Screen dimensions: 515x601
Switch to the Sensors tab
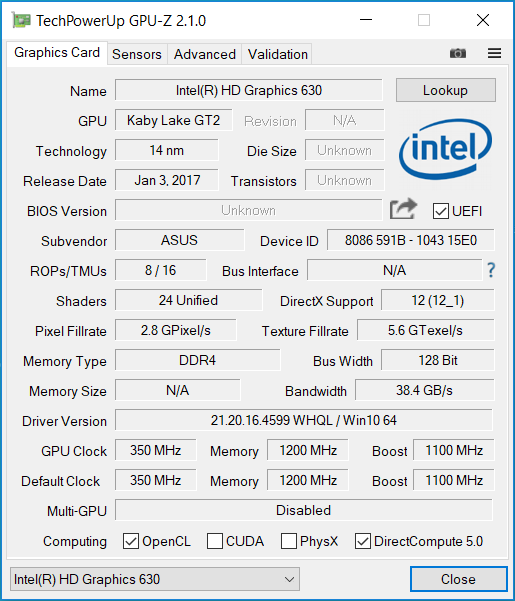pos(137,54)
